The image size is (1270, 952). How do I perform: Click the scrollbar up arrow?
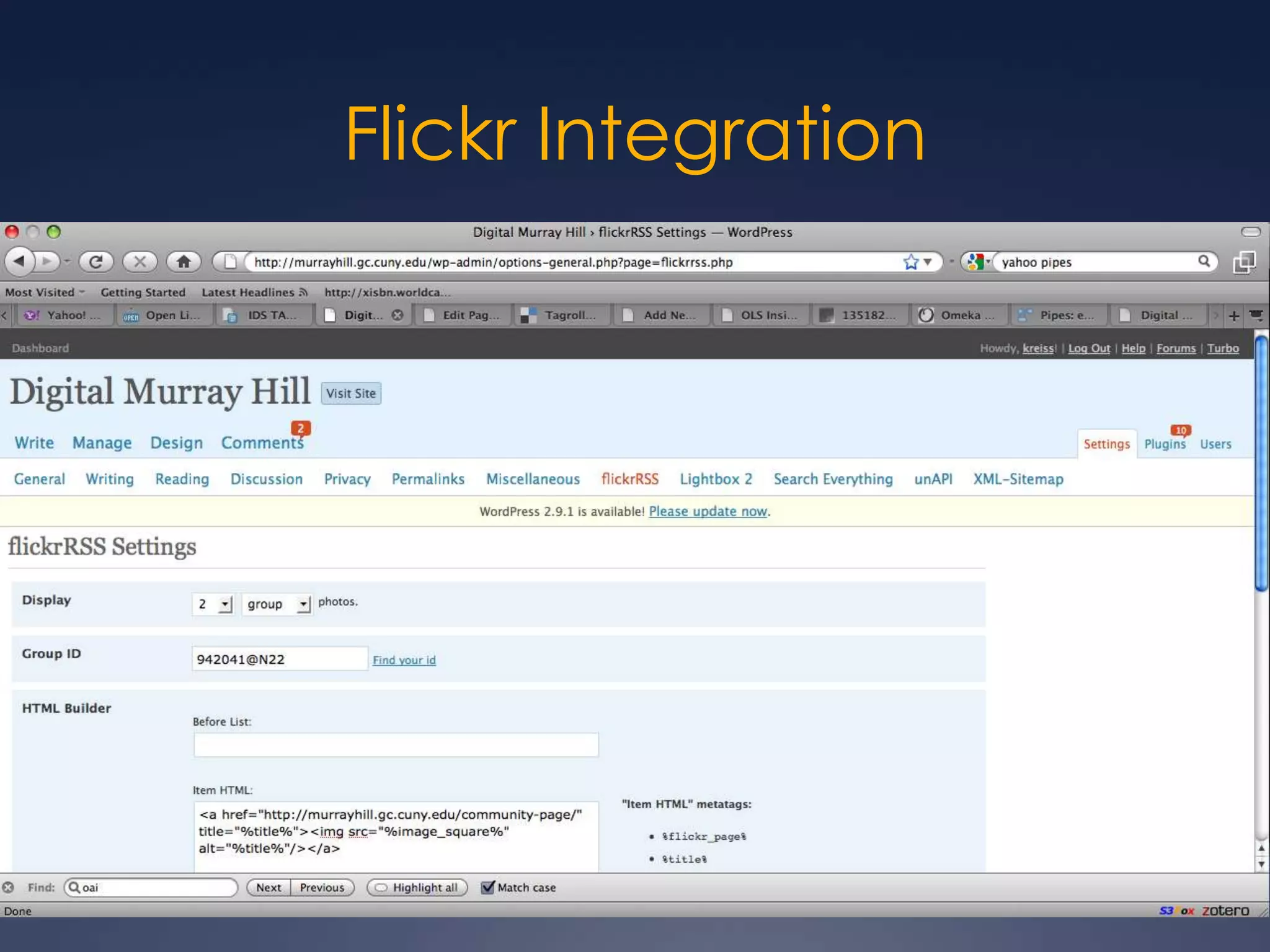[x=1261, y=848]
